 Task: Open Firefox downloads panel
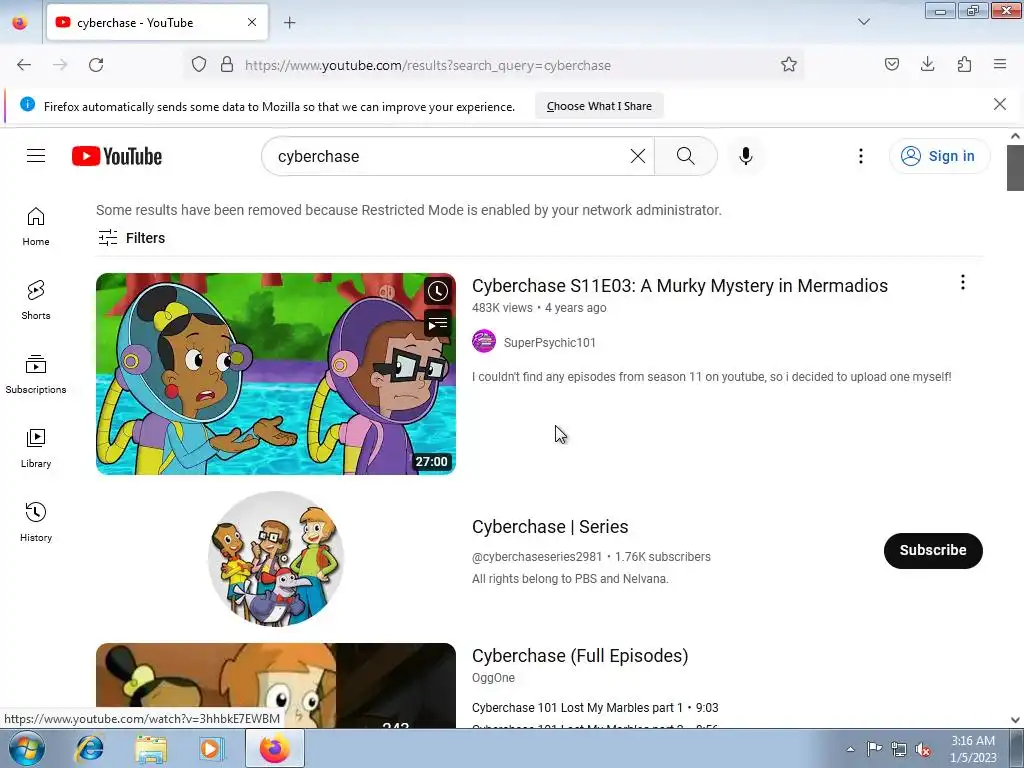click(927, 64)
